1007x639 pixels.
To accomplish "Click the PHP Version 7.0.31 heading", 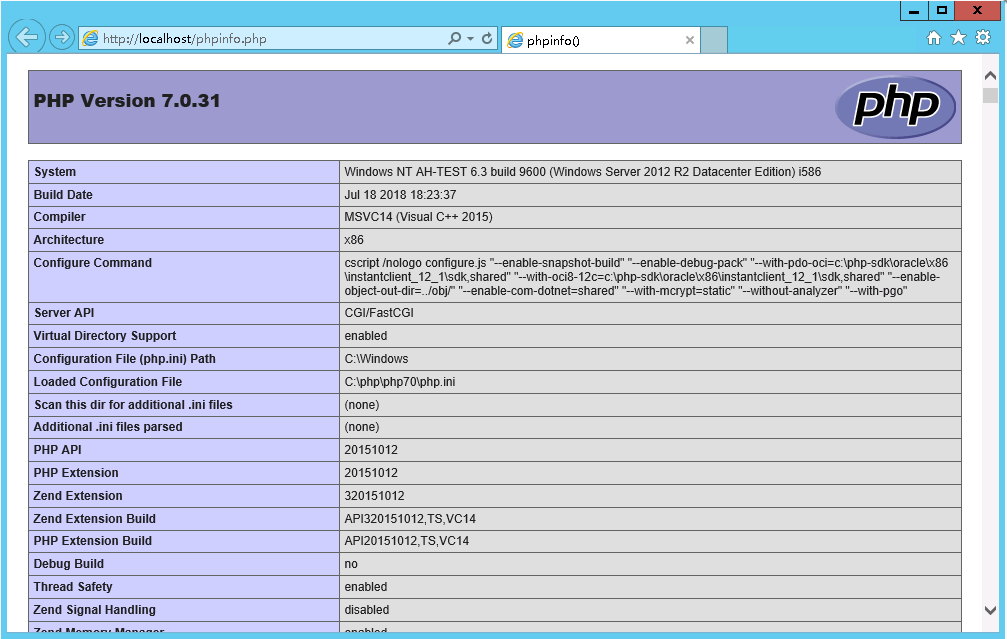I will tap(127, 101).
